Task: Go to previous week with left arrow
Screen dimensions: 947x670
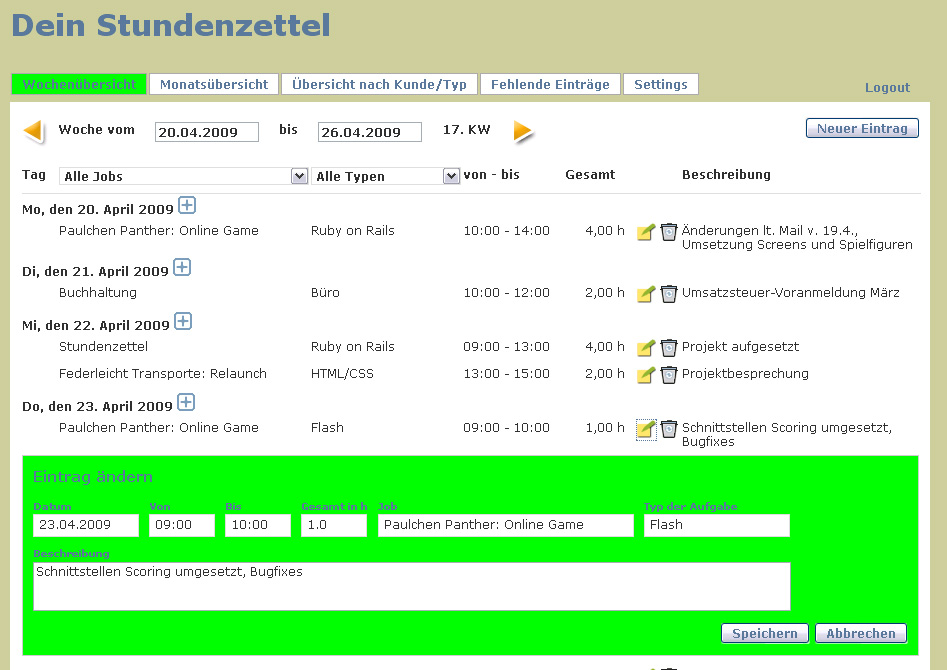Action: pos(33,131)
